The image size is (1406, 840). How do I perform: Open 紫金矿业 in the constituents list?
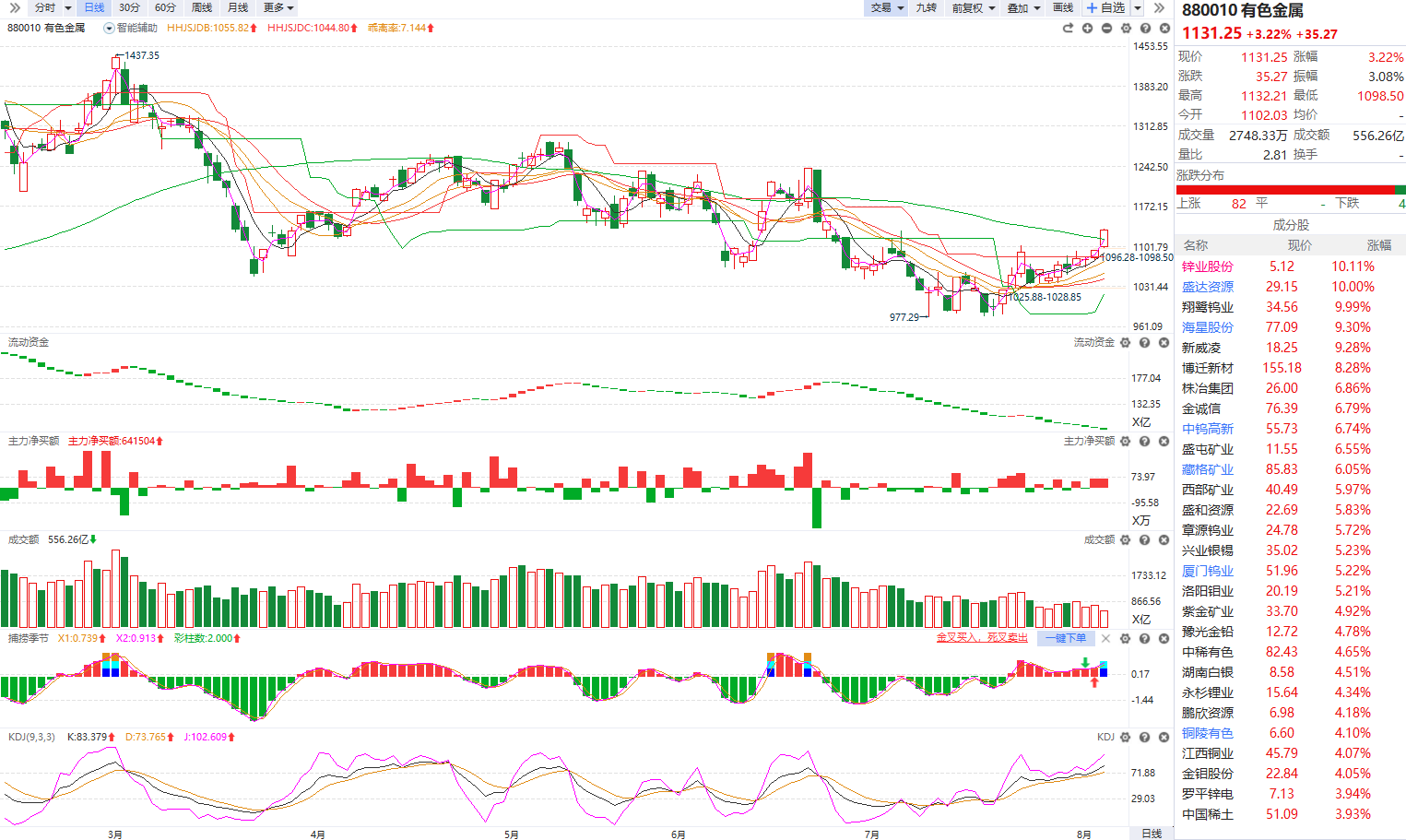tap(1207, 611)
